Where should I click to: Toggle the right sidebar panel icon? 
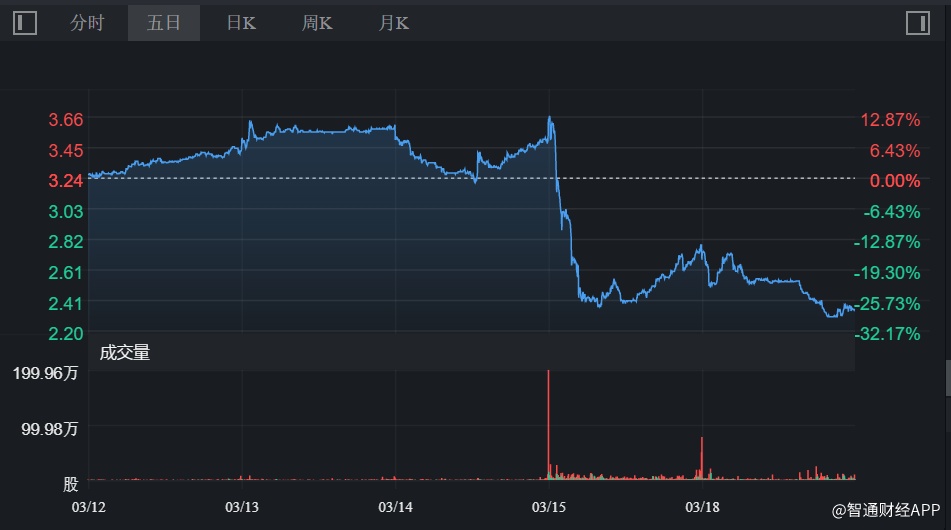(918, 23)
